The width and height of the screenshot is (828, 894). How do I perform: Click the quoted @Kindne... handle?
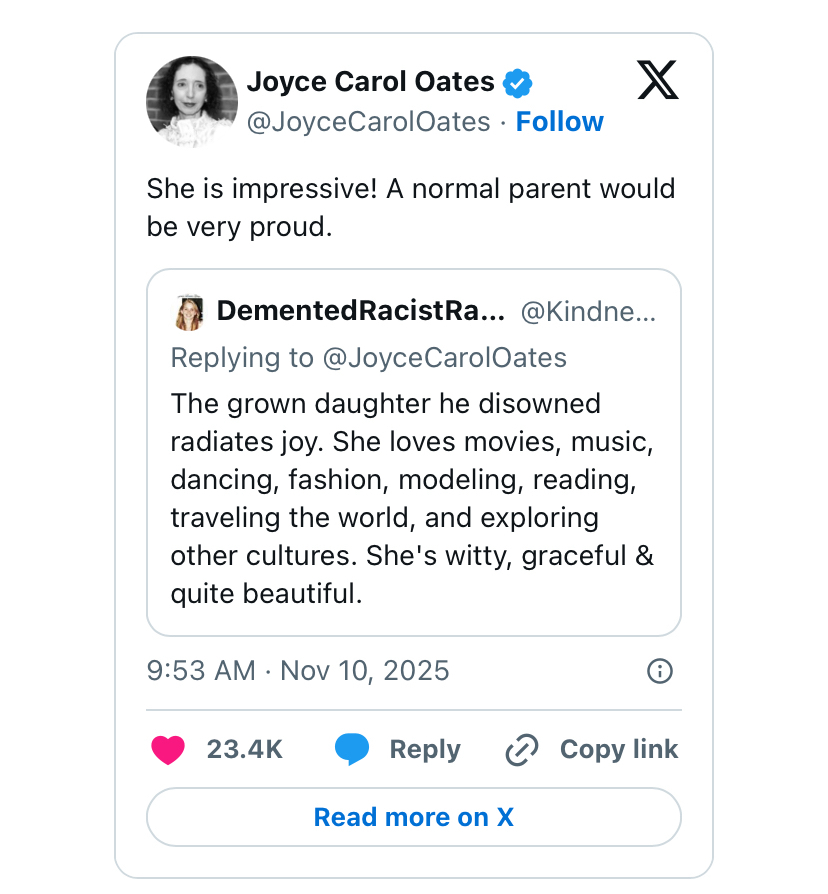click(x=588, y=312)
